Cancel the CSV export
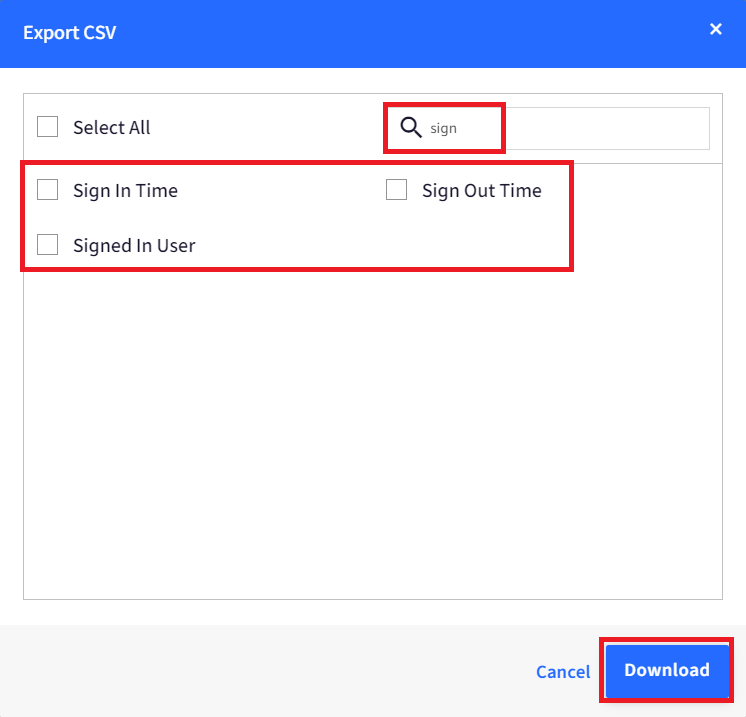 tap(563, 671)
